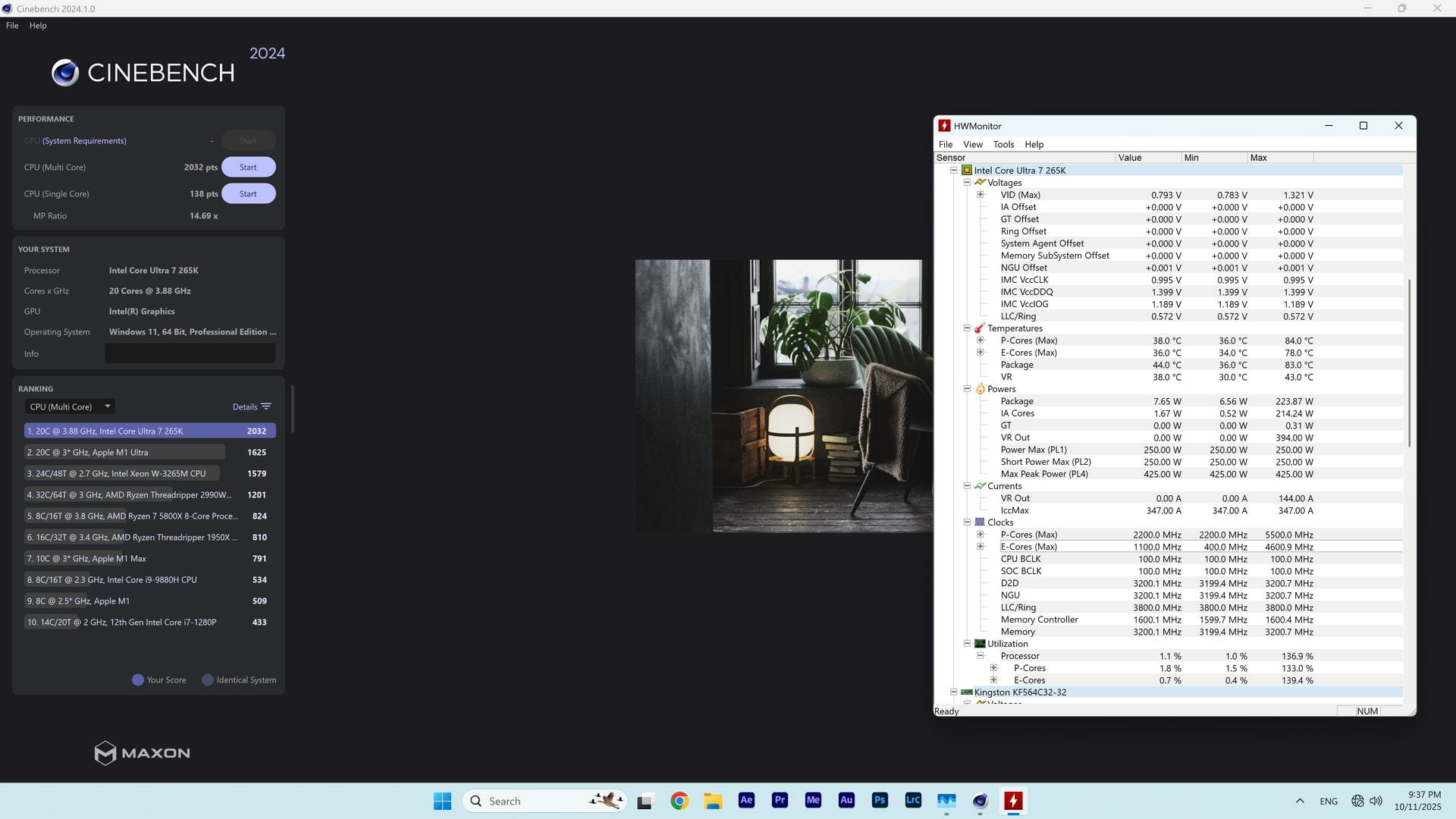
Task: Expand P-Cores (Max) temperature node
Action: [980, 340]
